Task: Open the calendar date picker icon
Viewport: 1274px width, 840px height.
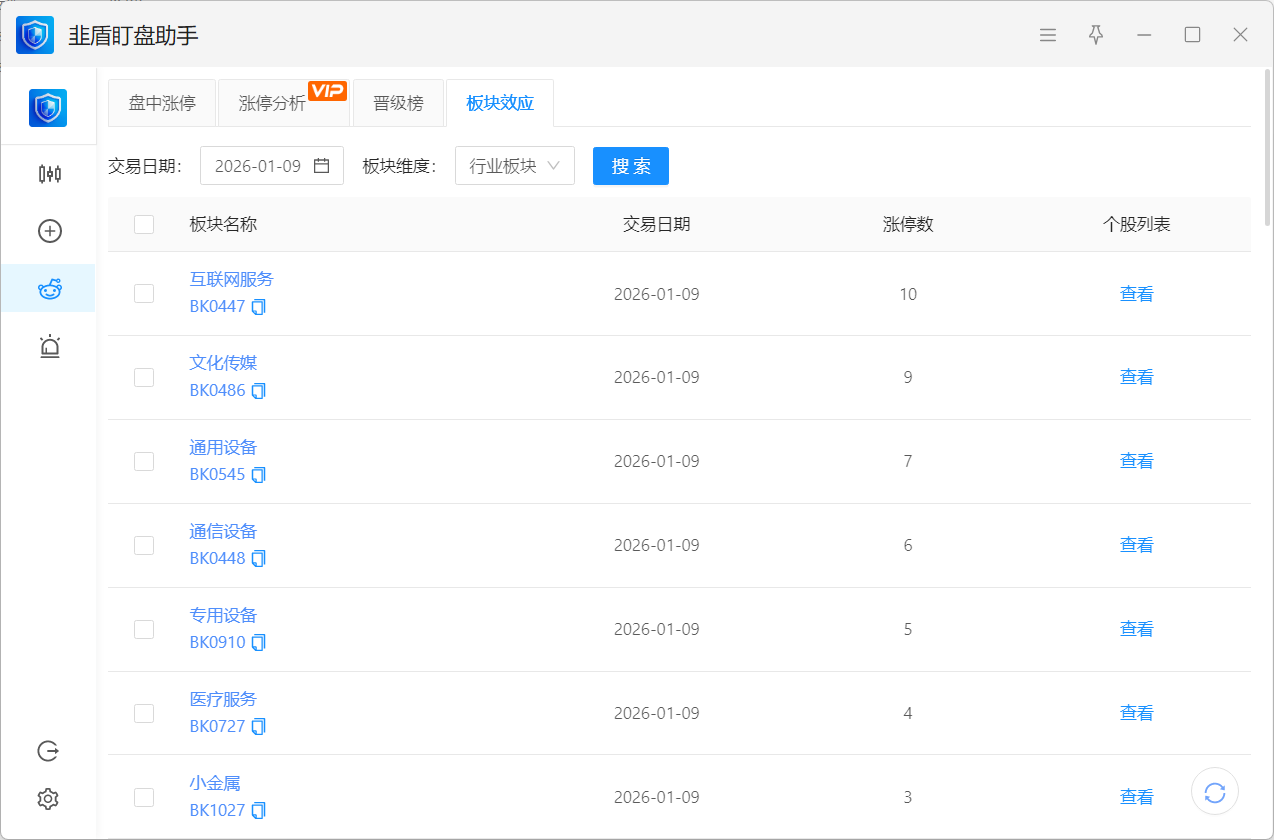Action: coord(322,166)
